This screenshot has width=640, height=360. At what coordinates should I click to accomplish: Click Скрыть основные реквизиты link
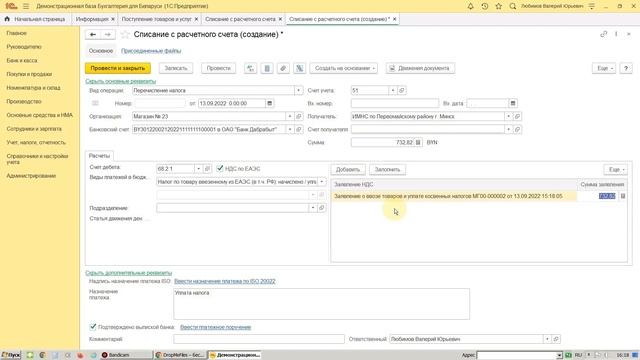(x=120, y=81)
